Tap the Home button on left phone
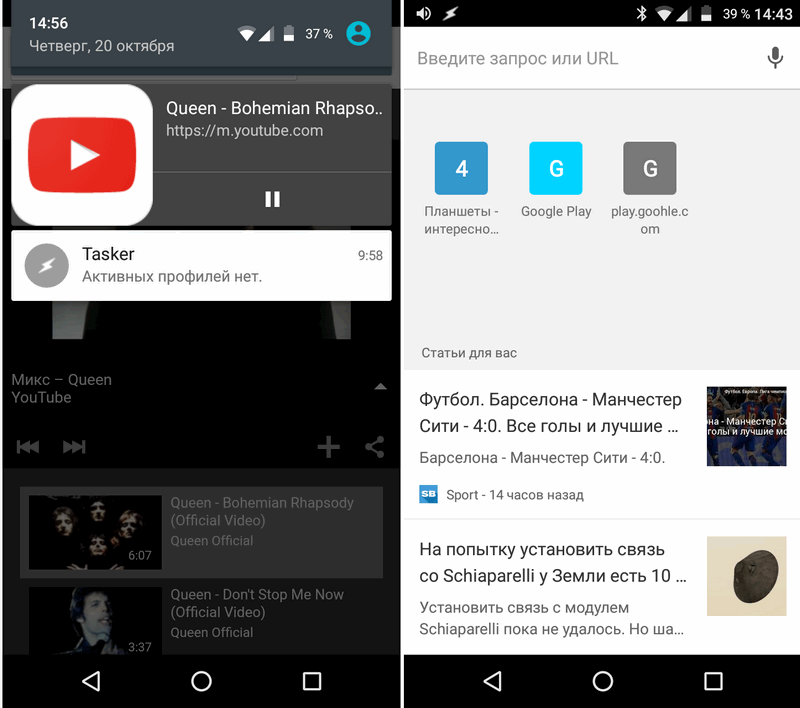This screenshot has width=800, height=708. pyautogui.click(x=201, y=681)
